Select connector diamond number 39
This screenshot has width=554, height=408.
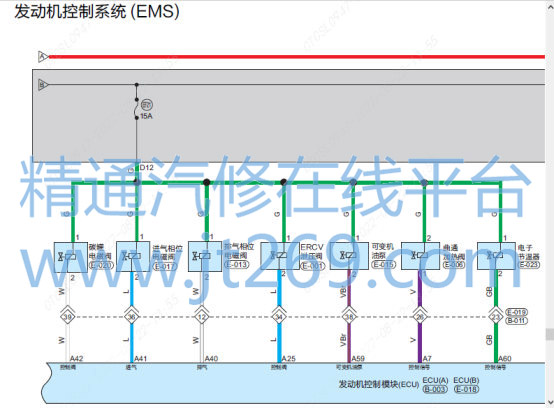67,317
